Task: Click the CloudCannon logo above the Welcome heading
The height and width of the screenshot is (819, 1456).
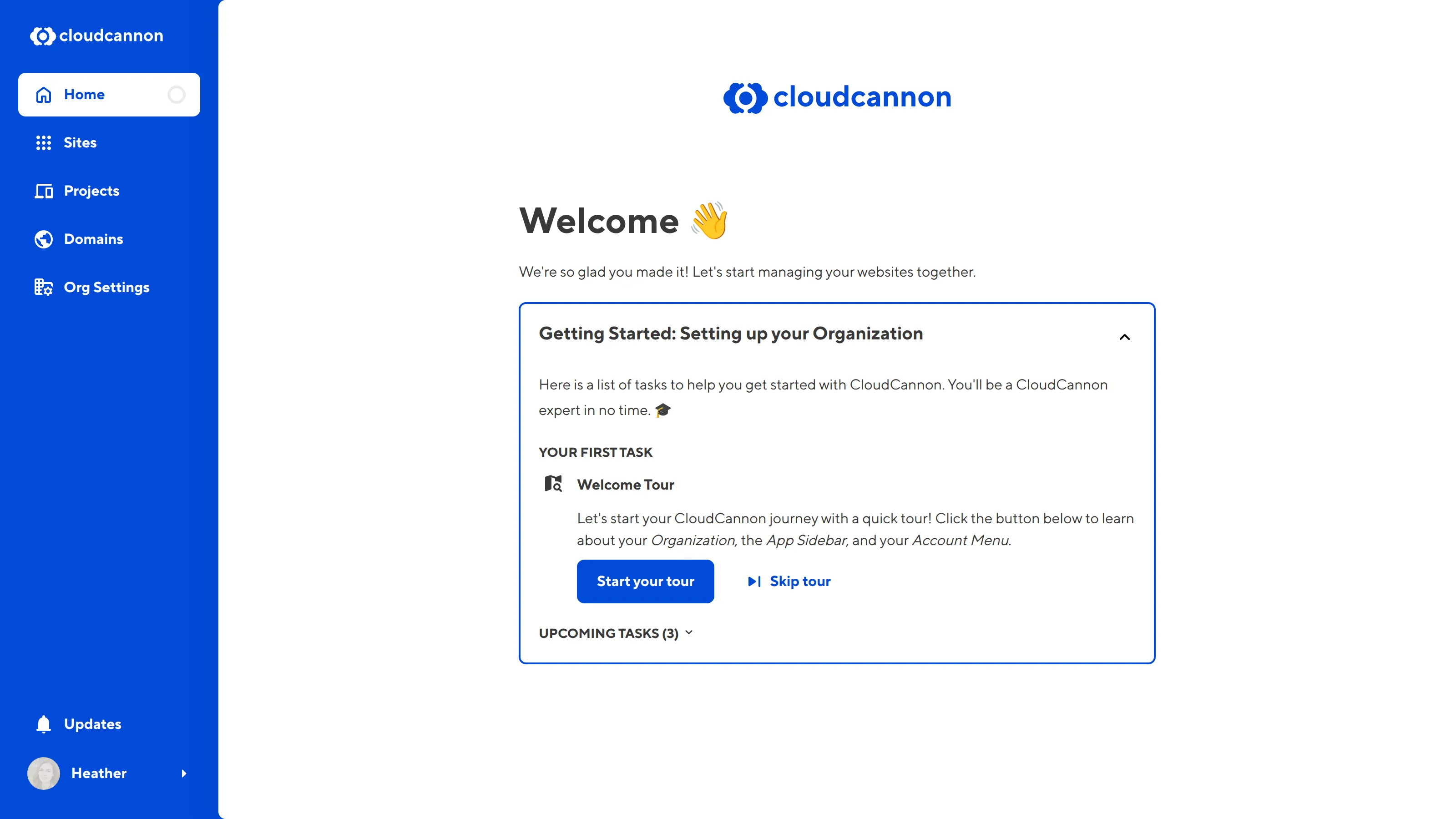Action: 837,96
